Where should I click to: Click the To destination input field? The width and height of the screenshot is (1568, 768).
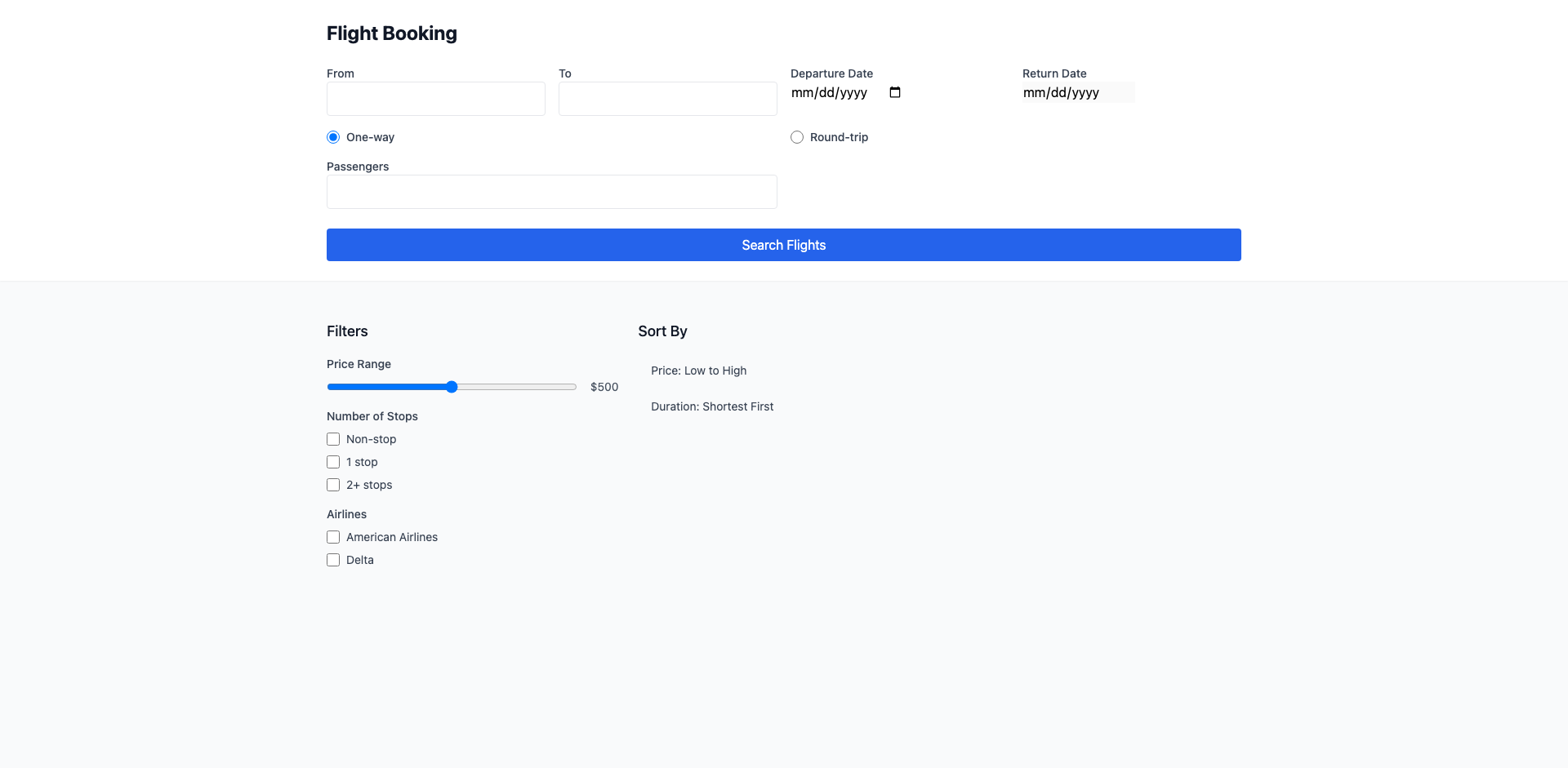(x=667, y=99)
